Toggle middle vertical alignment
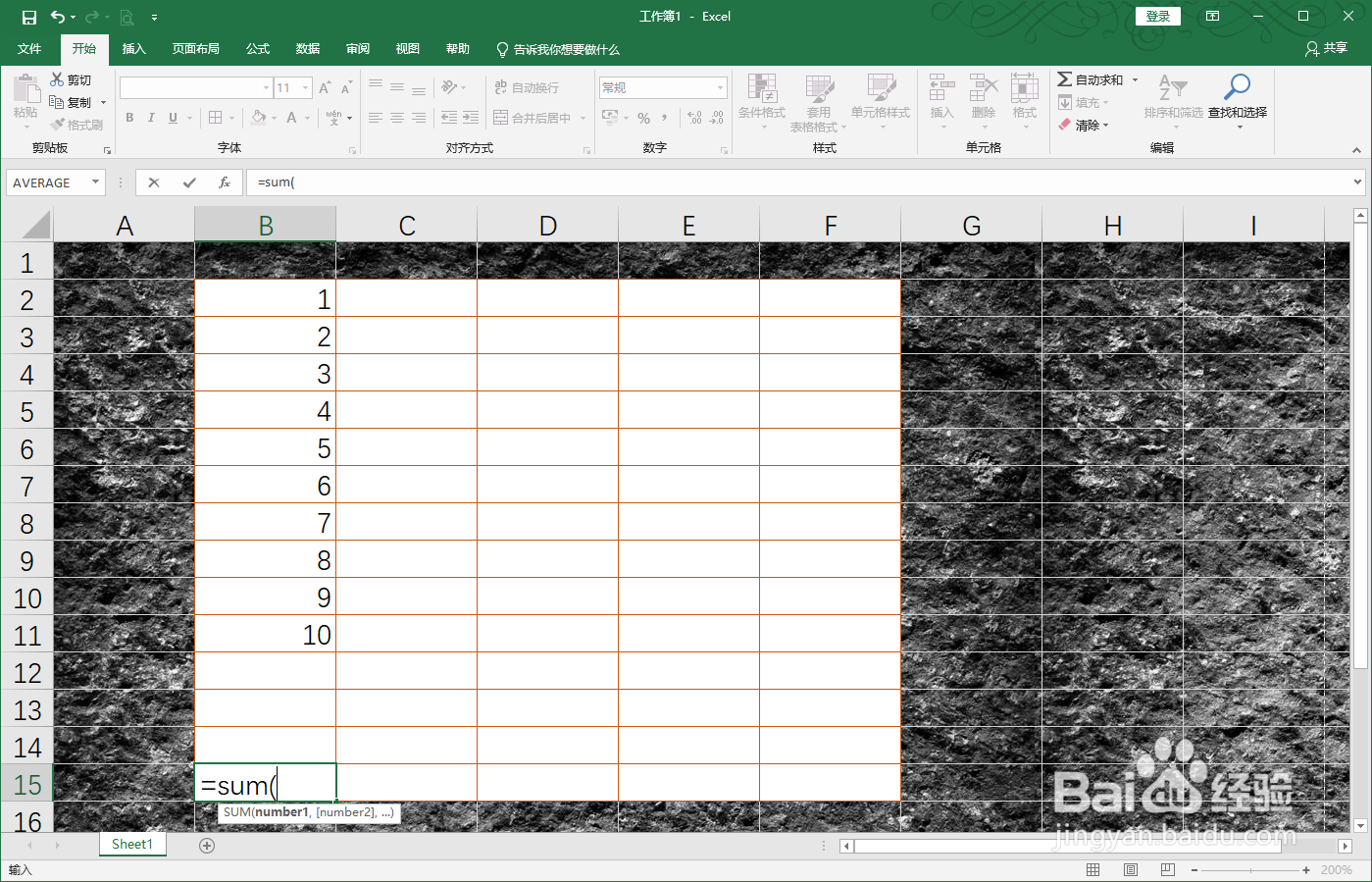Screen dimensions: 1372x882 pyautogui.click(x=397, y=87)
